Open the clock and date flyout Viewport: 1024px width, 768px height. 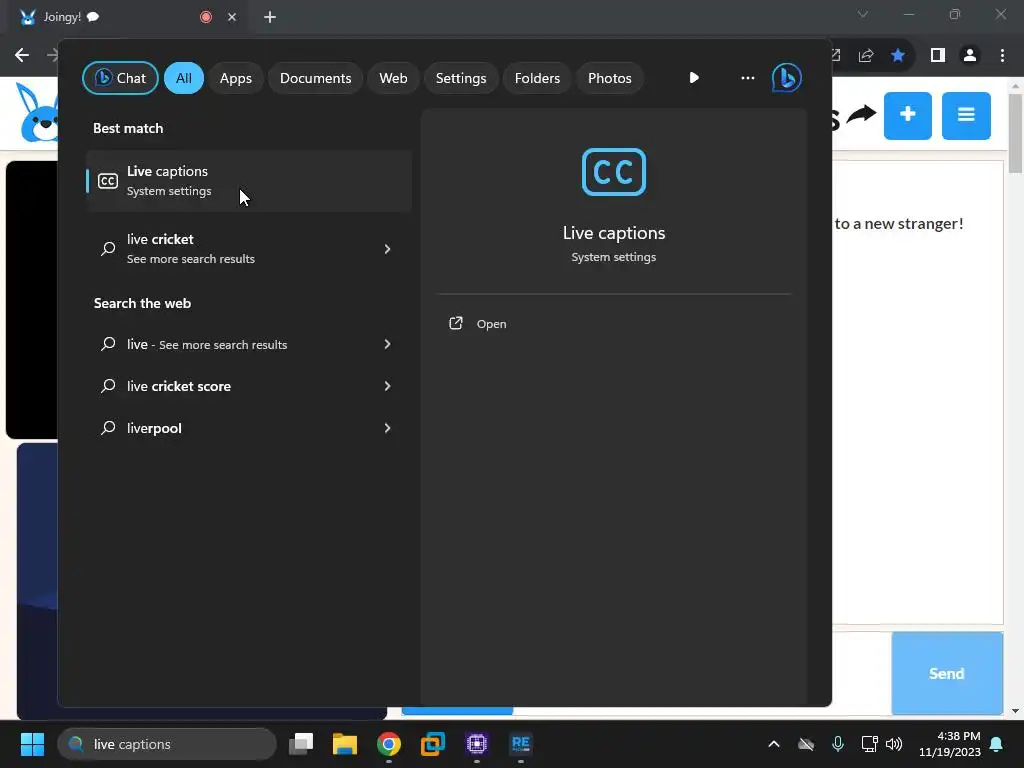click(x=950, y=744)
